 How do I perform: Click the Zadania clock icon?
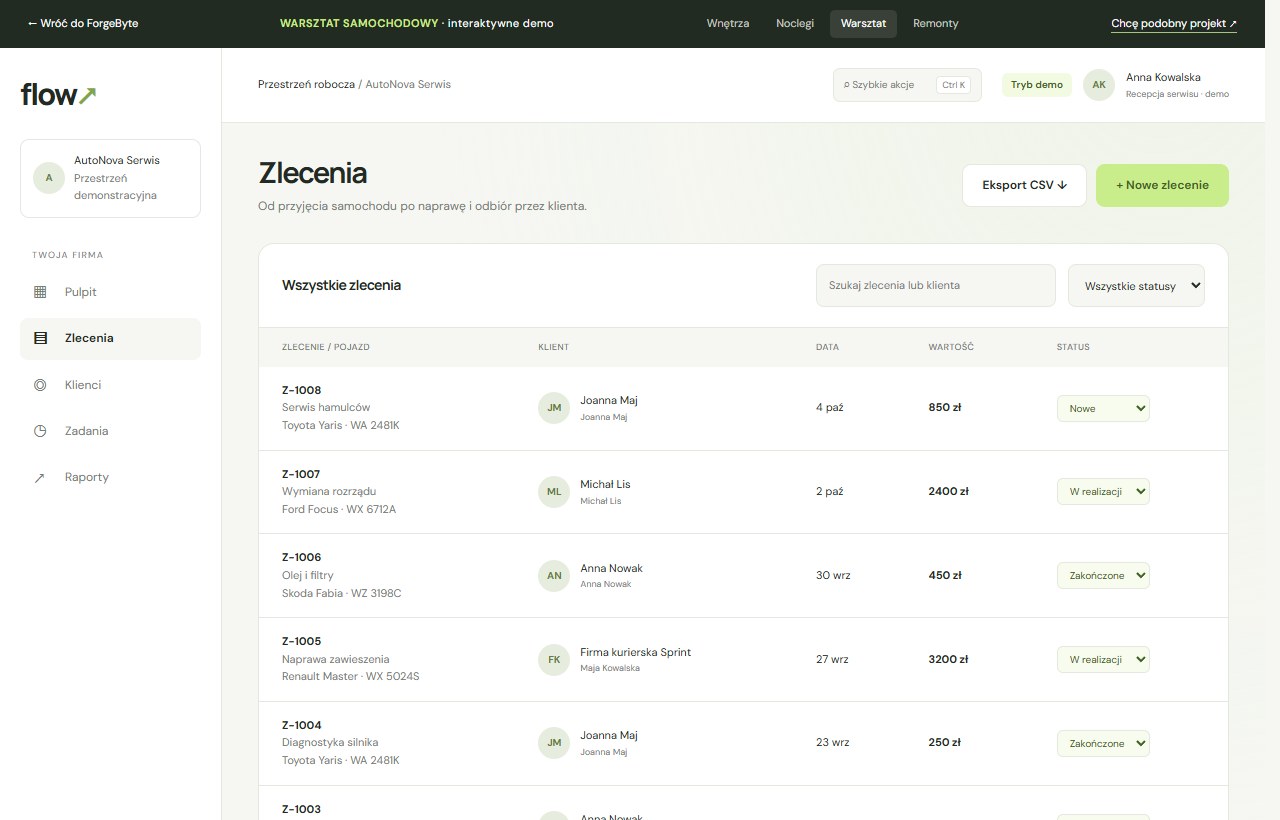40,431
